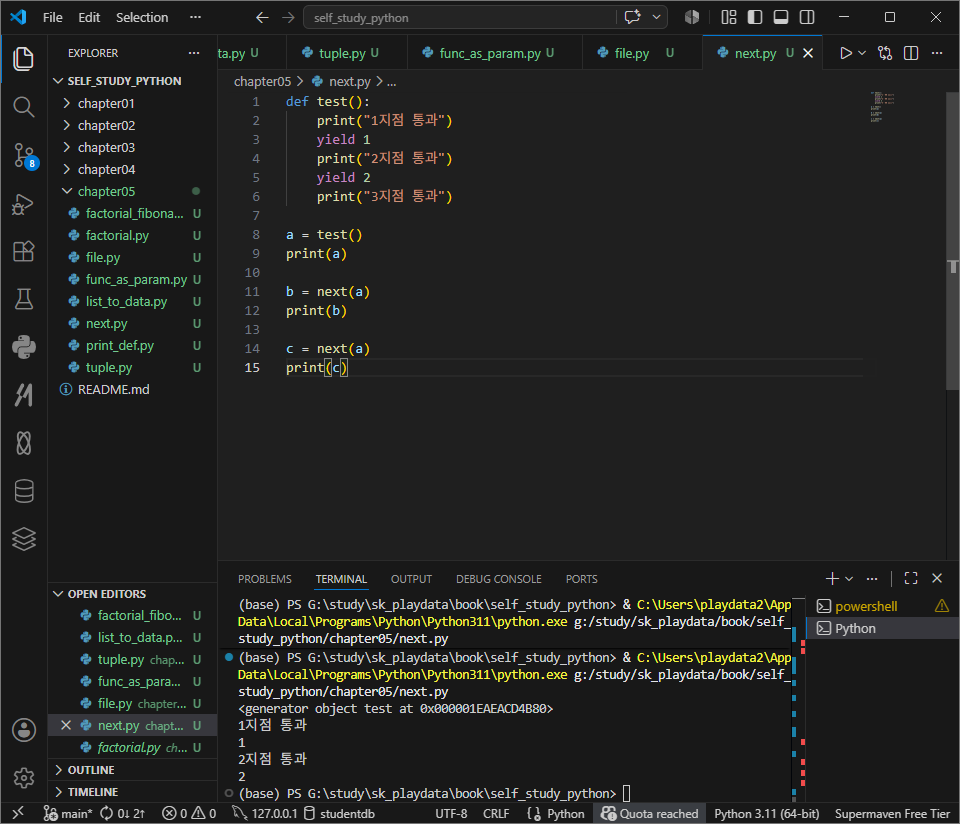Close the next.py editor tab
This screenshot has width=960, height=824.
click(x=808, y=53)
